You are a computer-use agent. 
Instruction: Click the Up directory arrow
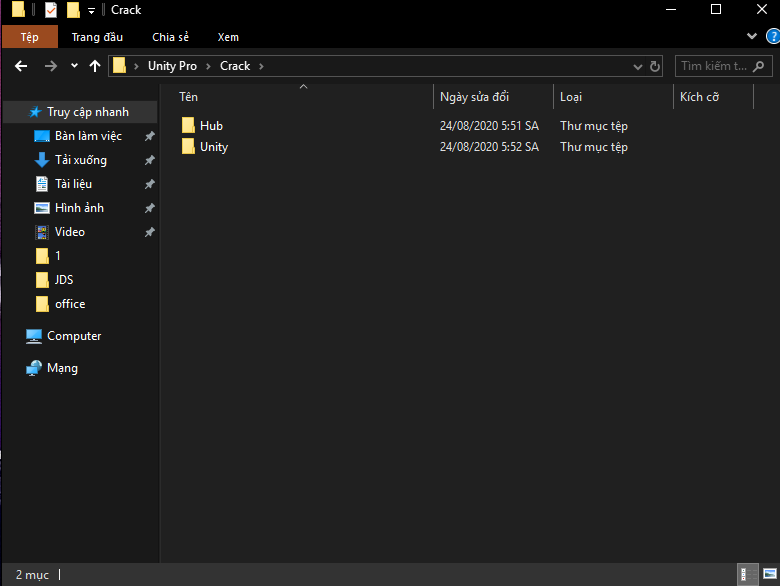95,66
